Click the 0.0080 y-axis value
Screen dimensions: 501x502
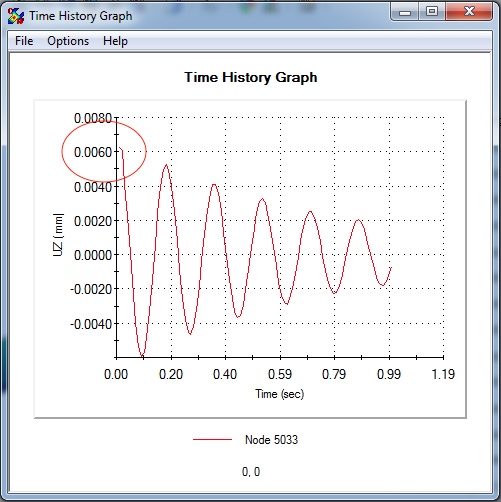[93, 118]
